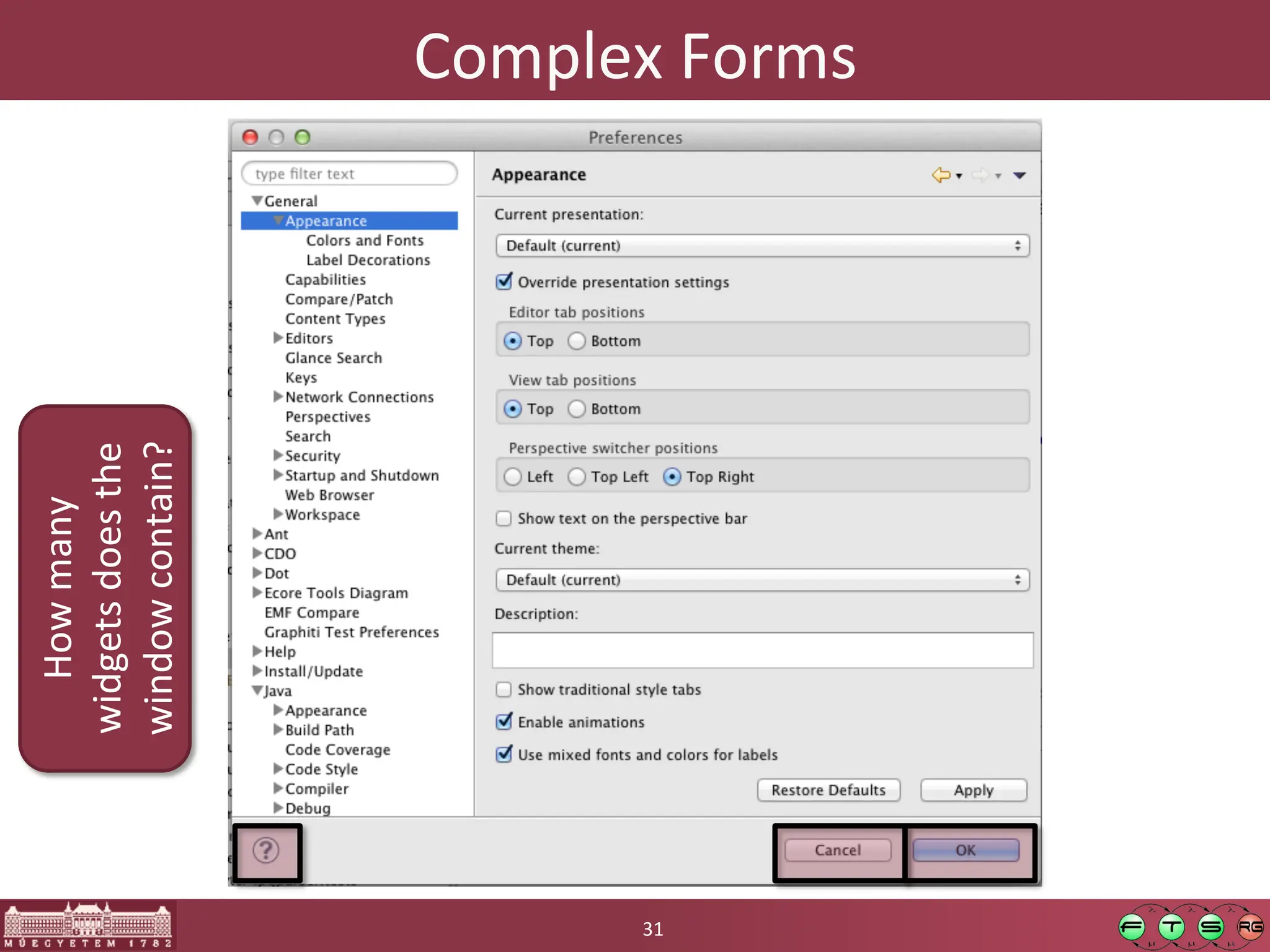The image size is (1270, 952).
Task: Enable Show text on the perspective bar
Action: [504, 518]
